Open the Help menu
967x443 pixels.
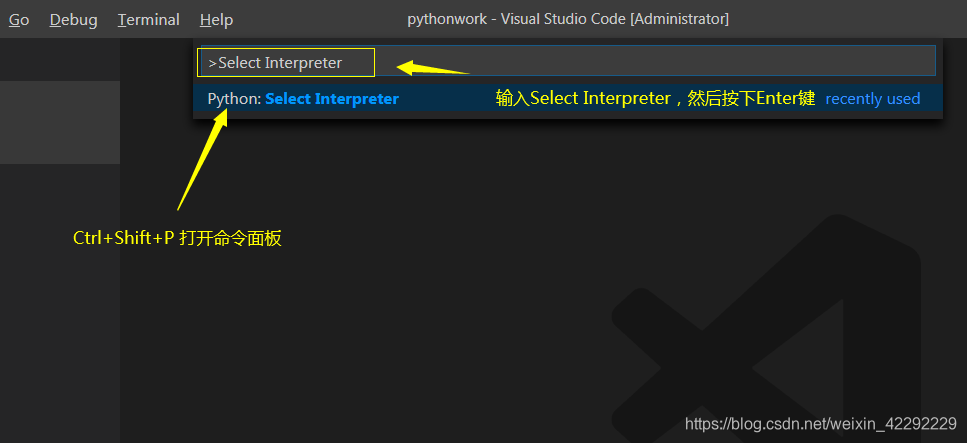(216, 20)
